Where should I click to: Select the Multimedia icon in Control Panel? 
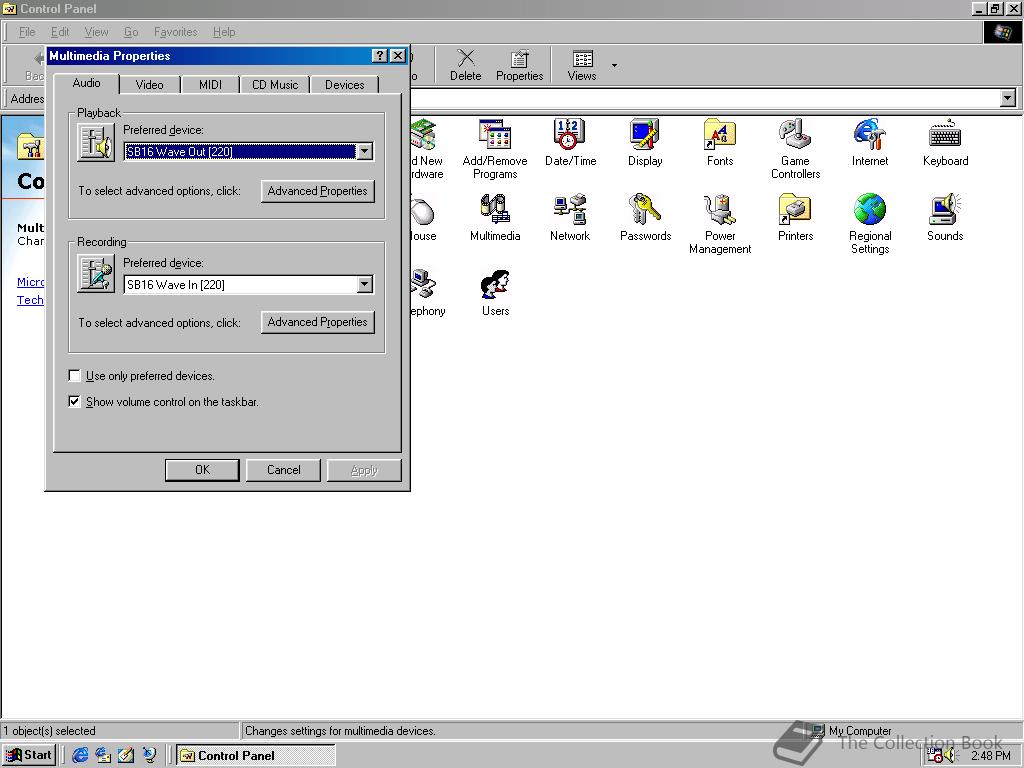coord(494,217)
